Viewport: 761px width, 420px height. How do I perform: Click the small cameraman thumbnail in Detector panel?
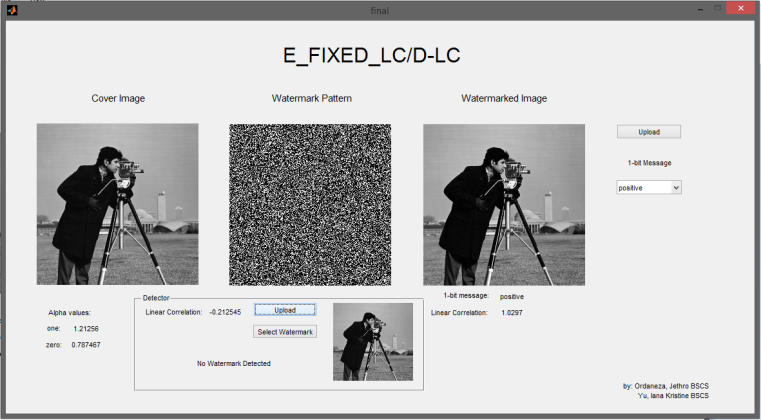click(x=373, y=342)
